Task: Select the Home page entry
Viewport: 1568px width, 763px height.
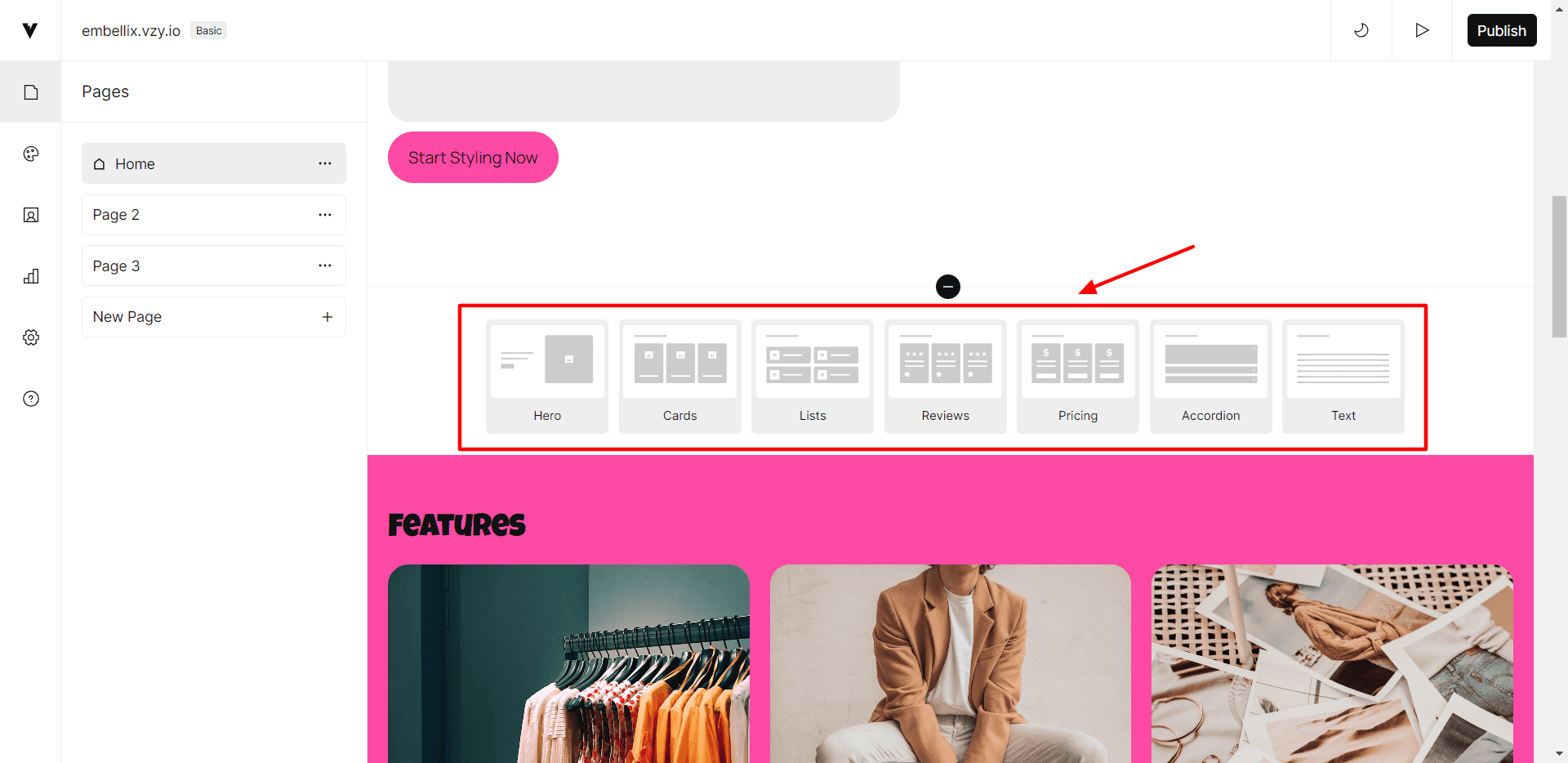Action: (214, 163)
